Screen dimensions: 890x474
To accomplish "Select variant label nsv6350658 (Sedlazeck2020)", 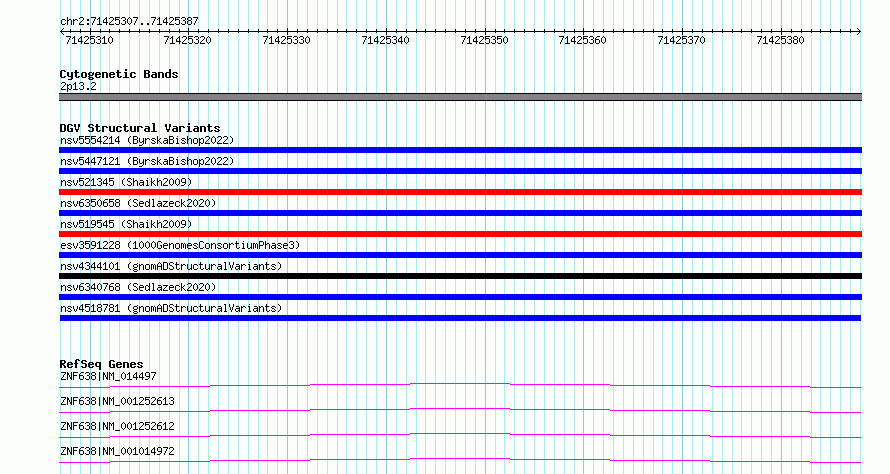I will (138, 203).
